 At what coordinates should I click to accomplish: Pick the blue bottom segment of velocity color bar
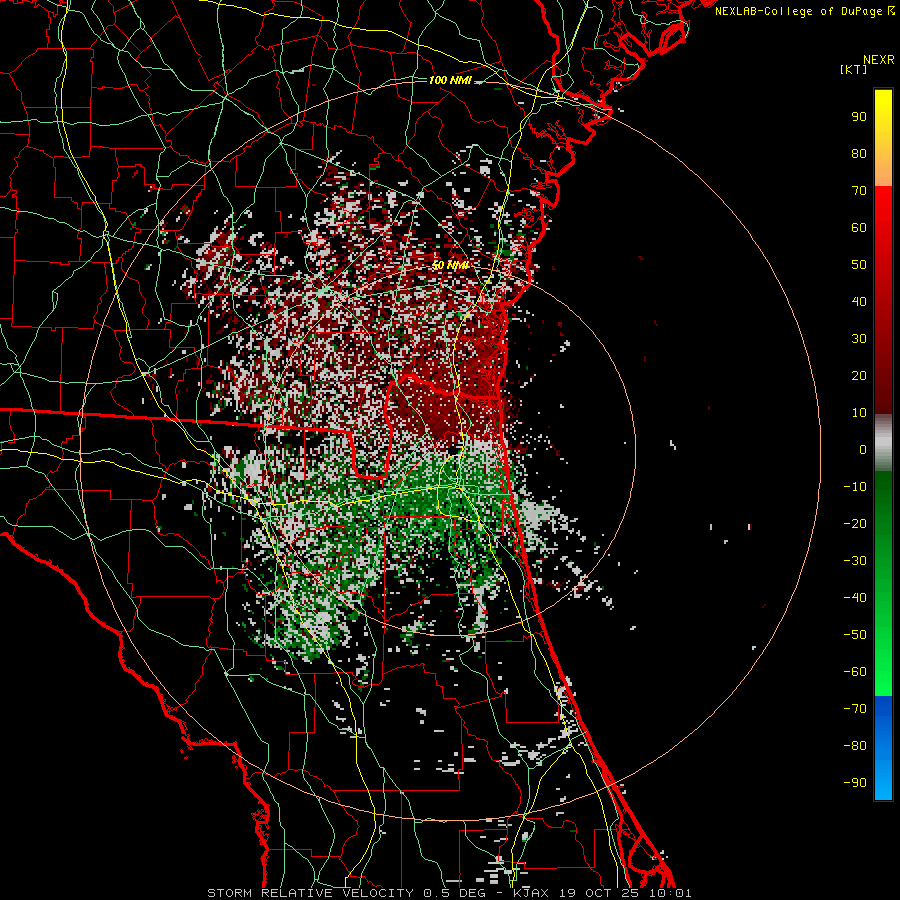tap(883, 748)
